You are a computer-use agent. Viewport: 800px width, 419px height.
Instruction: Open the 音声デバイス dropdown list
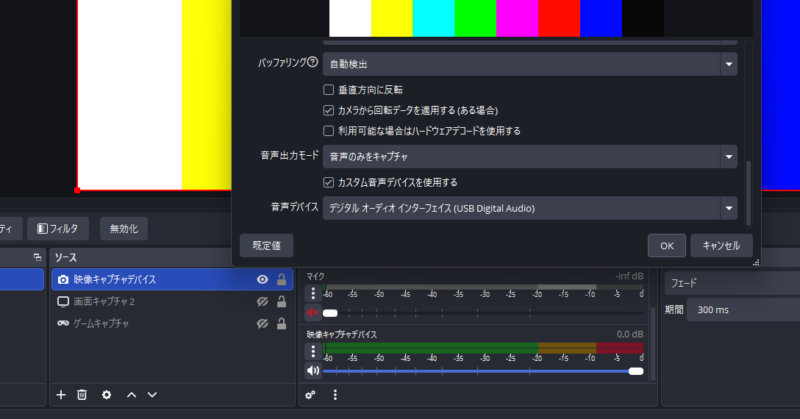click(x=529, y=208)
